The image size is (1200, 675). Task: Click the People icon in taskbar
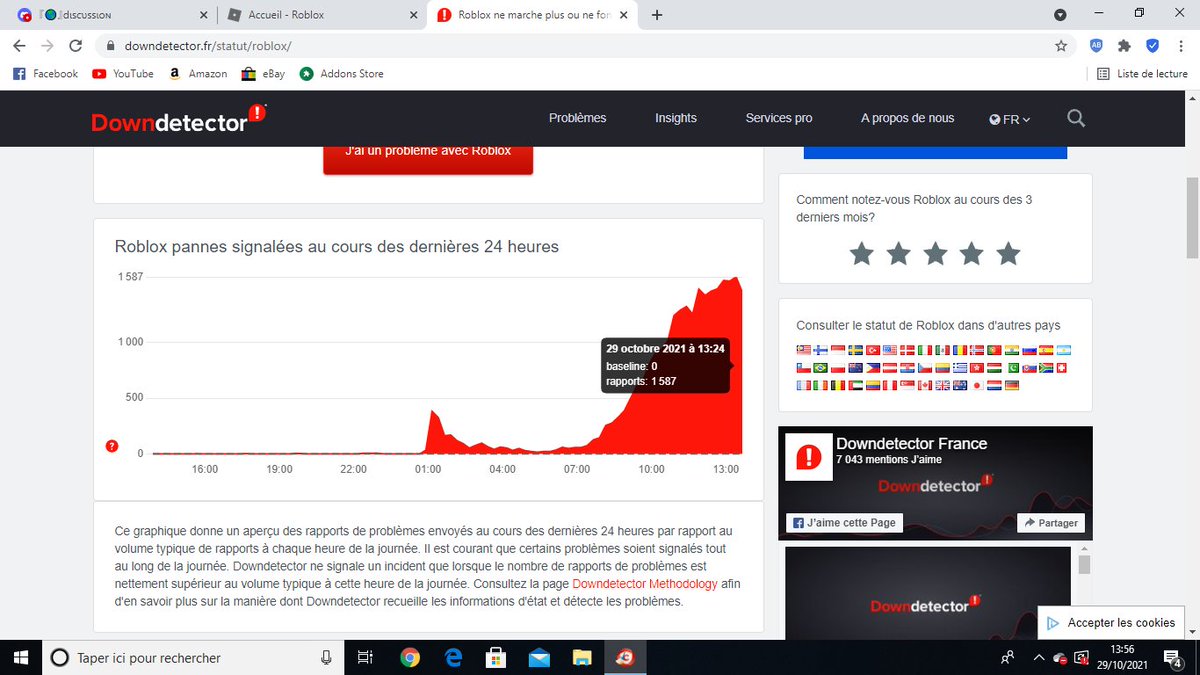[1007, 657]
